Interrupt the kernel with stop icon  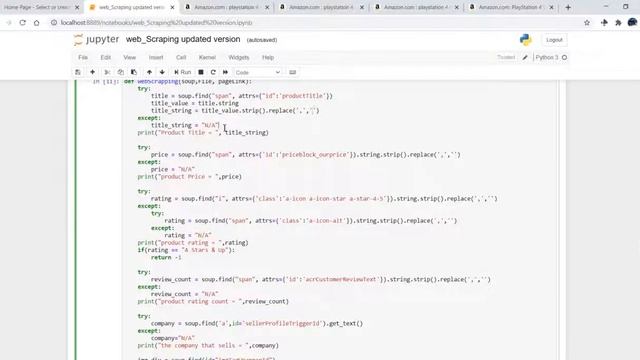[x=201, y=72]
